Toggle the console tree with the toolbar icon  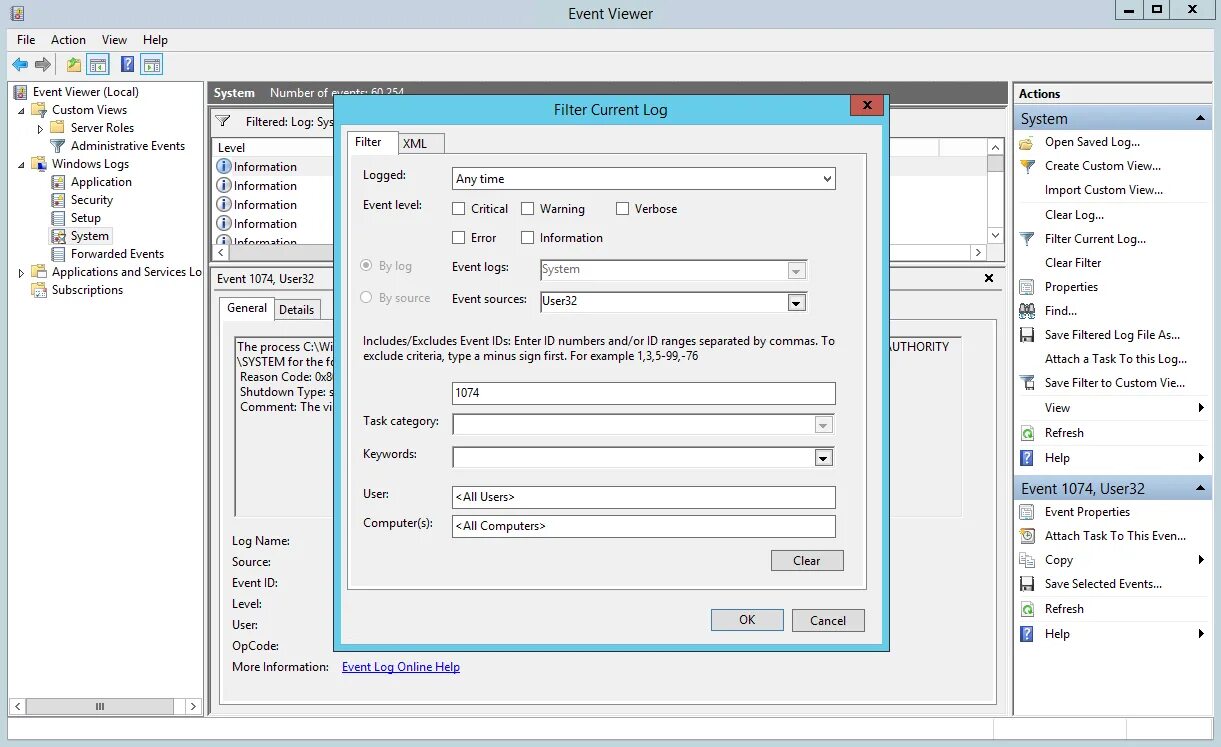tap(97, 64)
